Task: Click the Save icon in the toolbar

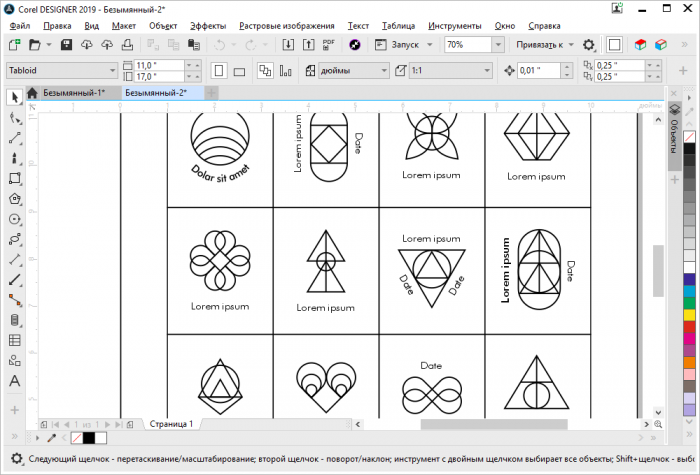Action: (66, 45)
